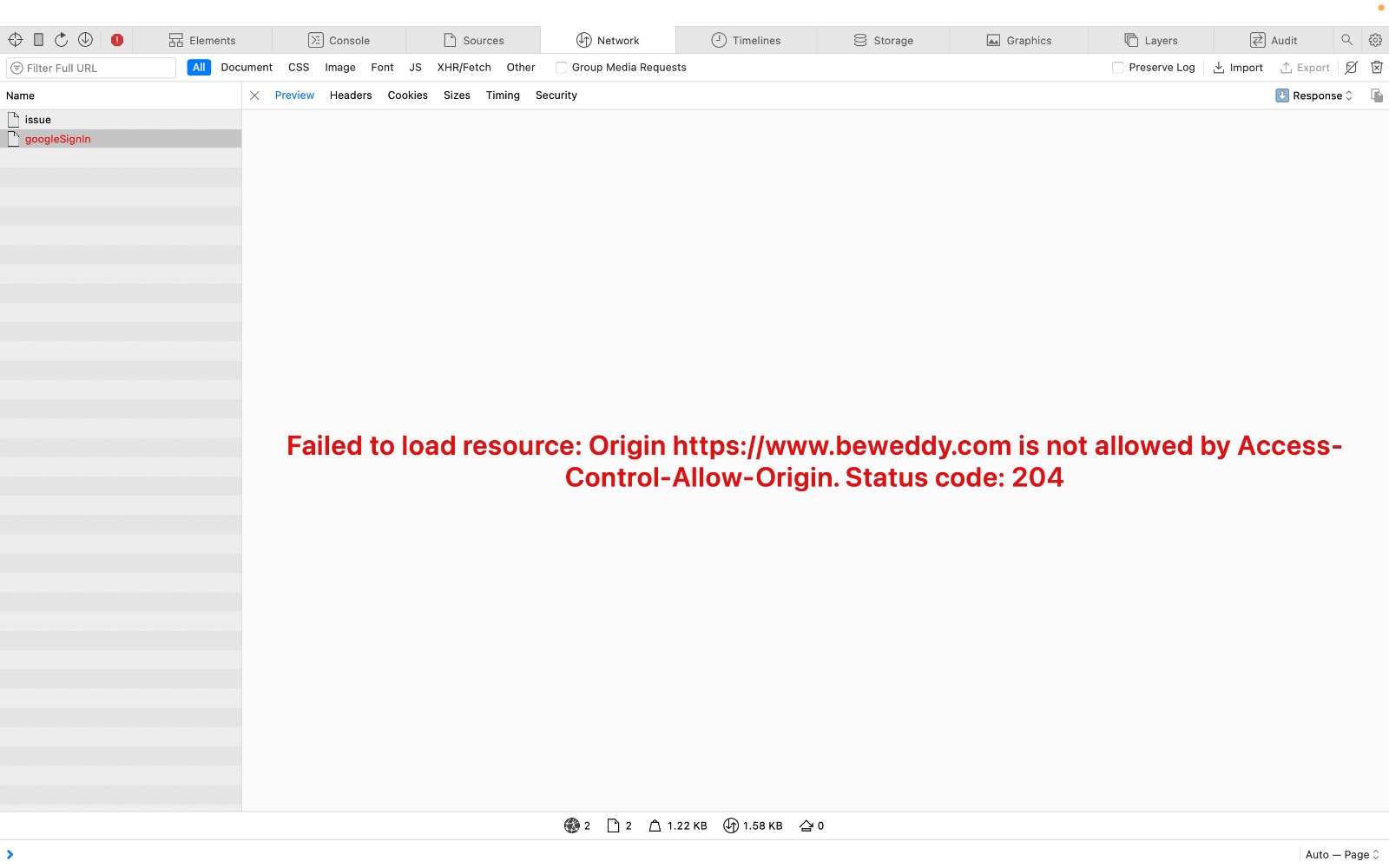
Task: Open the Layers tab
Action: click(x=1151, y=40)
